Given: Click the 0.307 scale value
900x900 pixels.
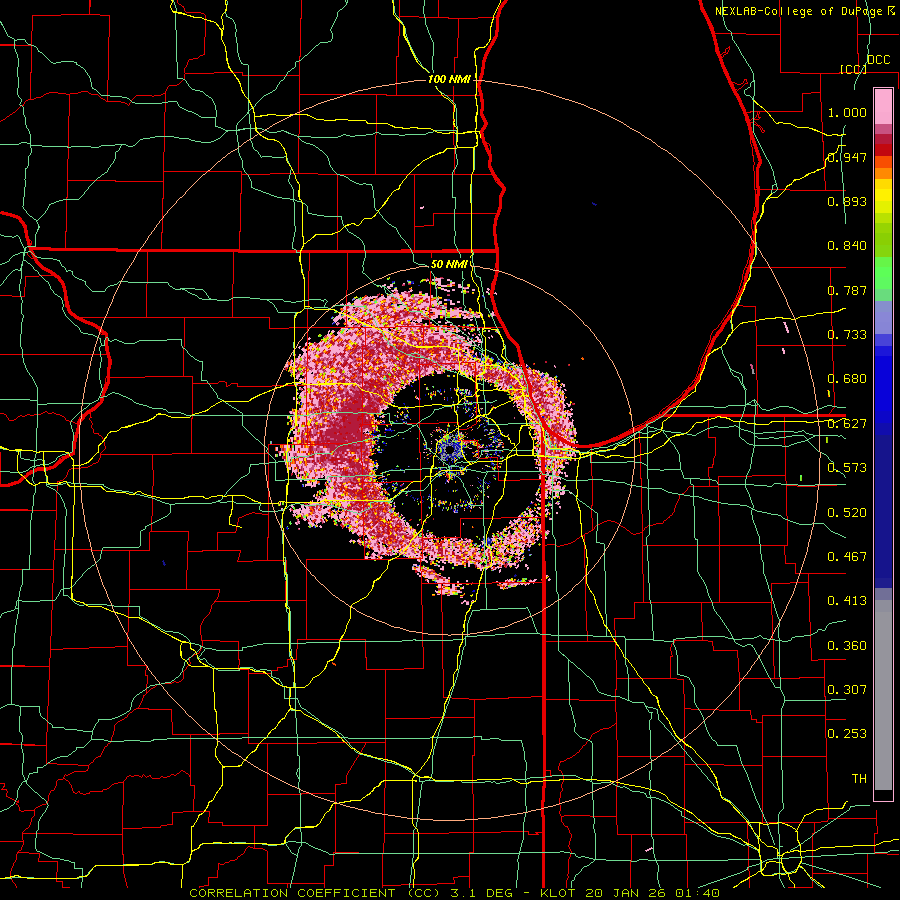Looking at the screenshot, I should (x=847, y=690).
